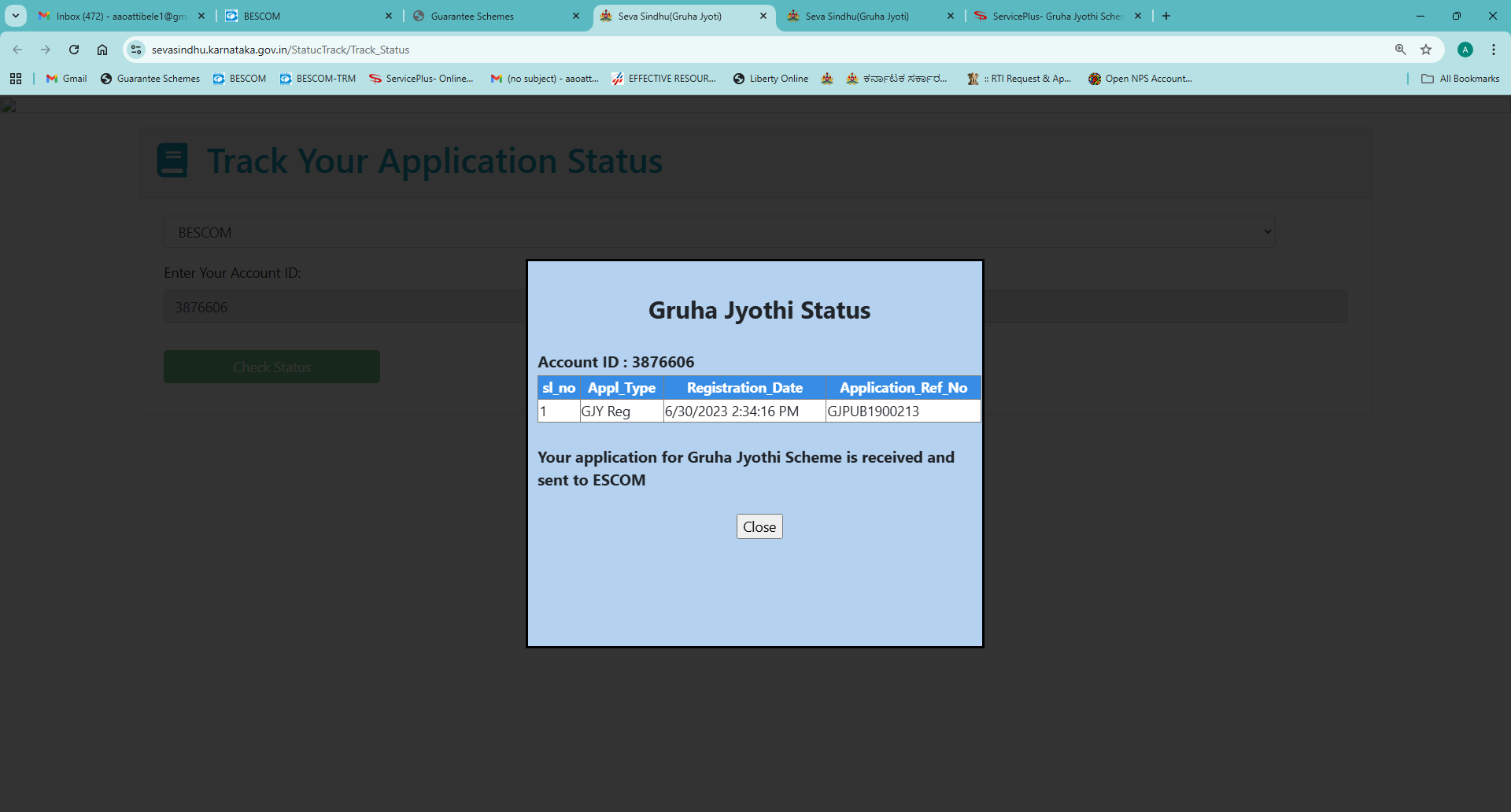Open the All Bookmarks folder

(x=1460, y=79)
